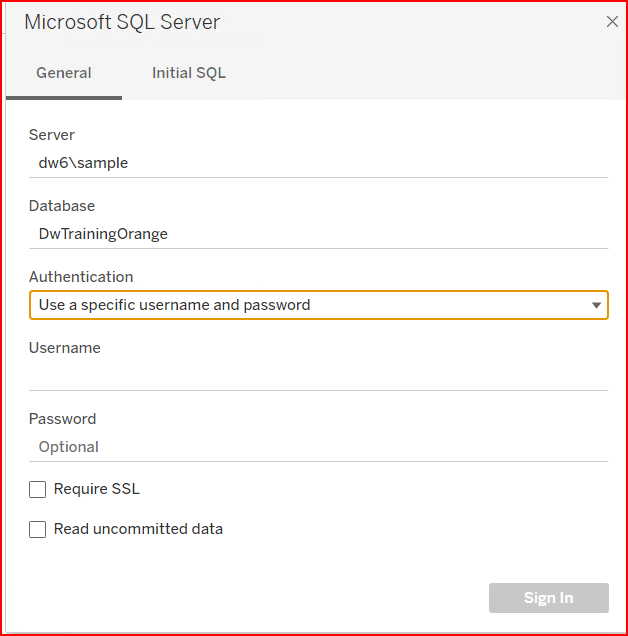Enable the Require SSL checkbox
The height and width of the screenshot is (636, 628).
coord(38,489)
